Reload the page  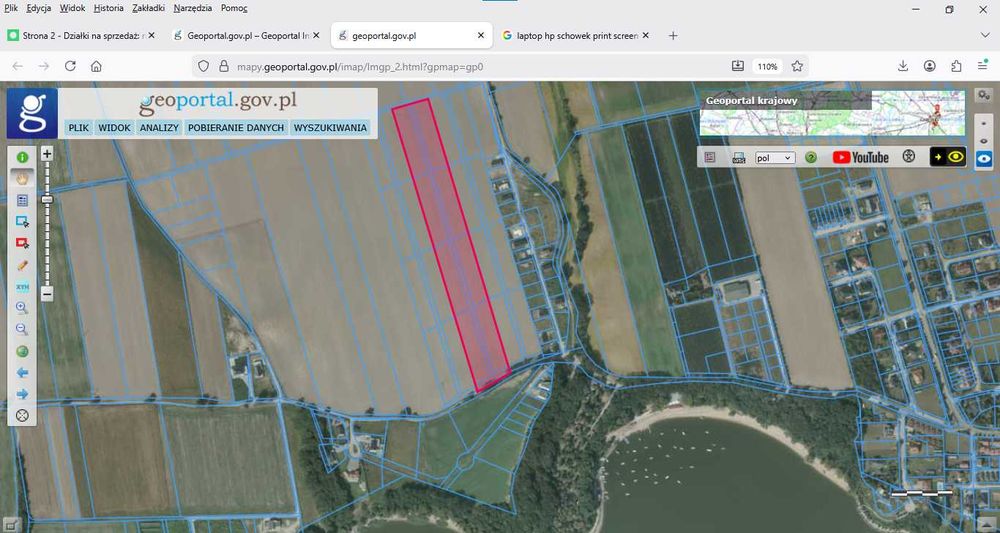click(70, 66)
